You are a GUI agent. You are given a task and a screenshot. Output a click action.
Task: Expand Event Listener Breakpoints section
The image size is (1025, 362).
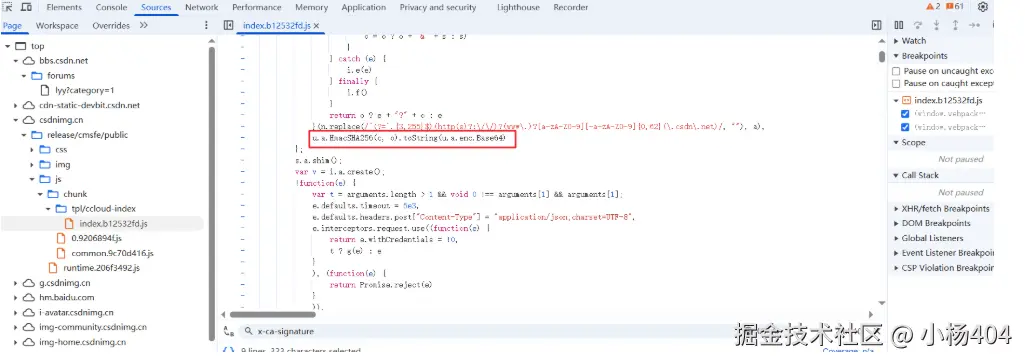point(896,253)
